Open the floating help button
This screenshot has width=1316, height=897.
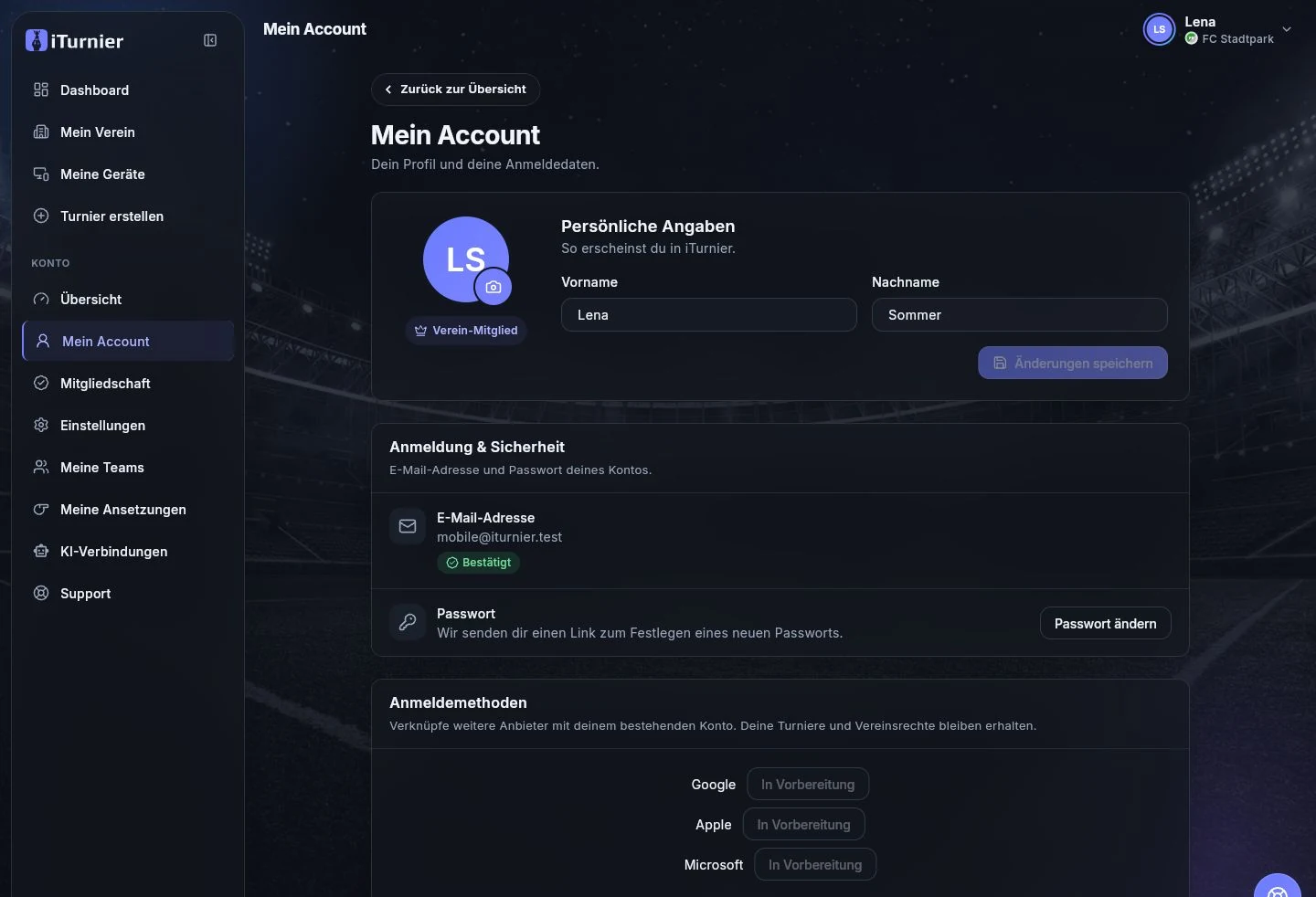1278,886
